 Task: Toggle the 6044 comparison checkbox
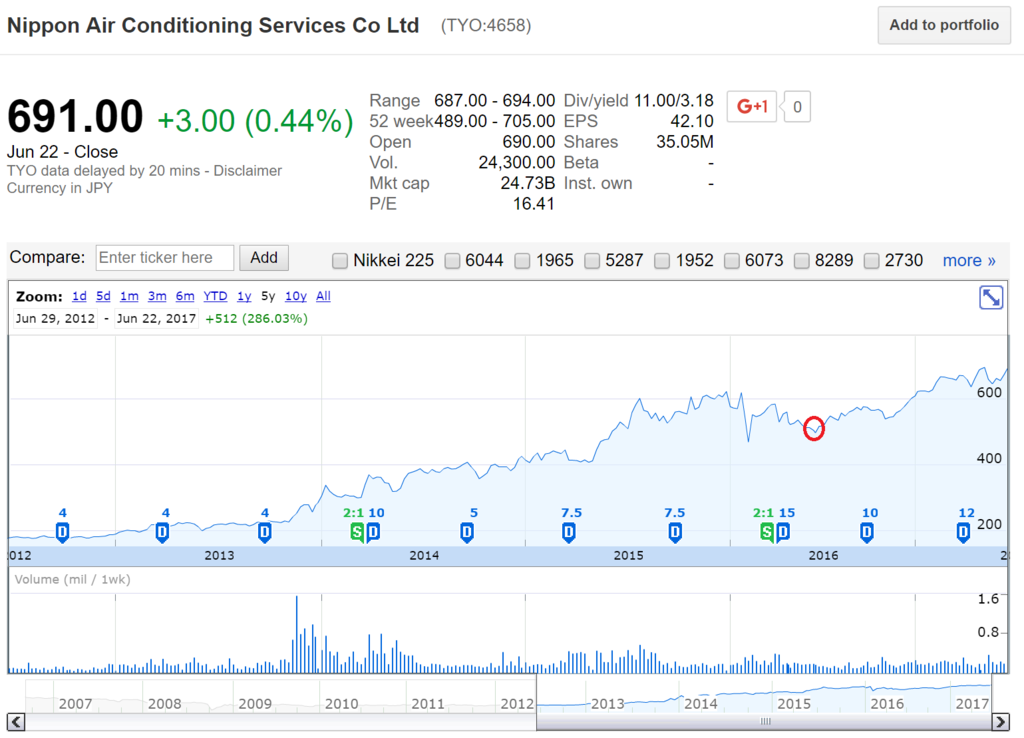click(452, 261)
